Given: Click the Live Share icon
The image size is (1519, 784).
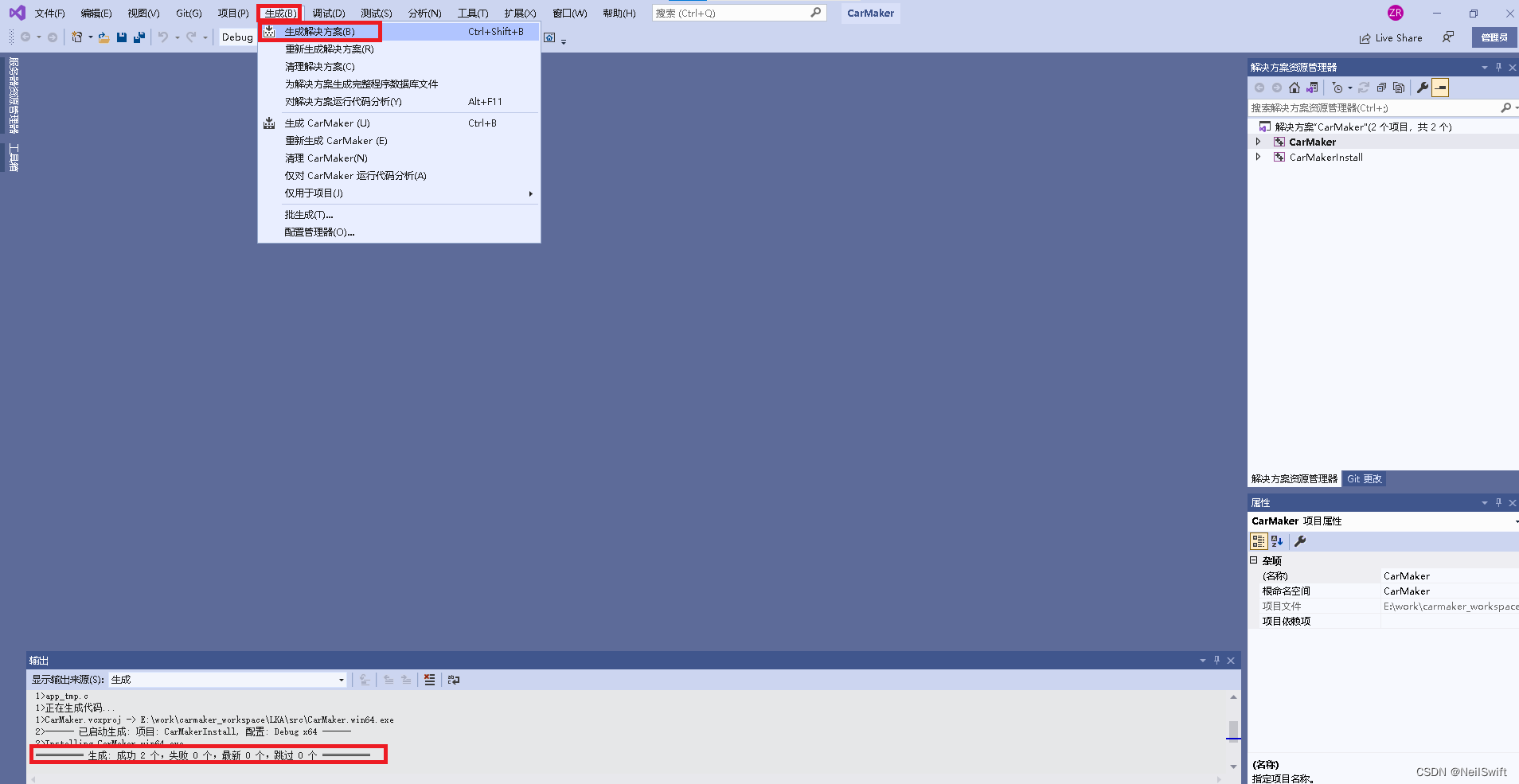Looking at the screenshot, I should (1365, 38).
